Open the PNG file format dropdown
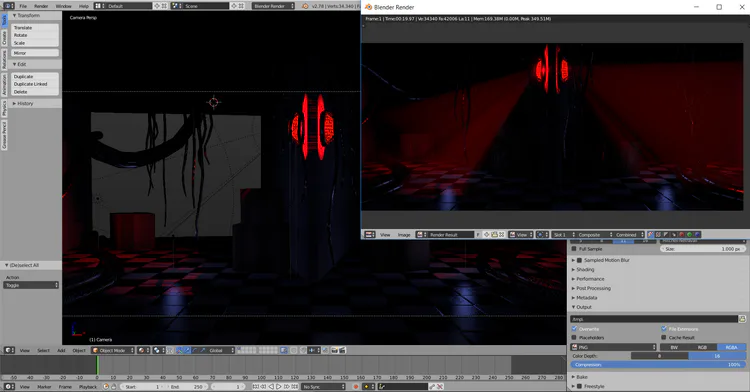Screen dimensions: 750x392 coord(614,347)
